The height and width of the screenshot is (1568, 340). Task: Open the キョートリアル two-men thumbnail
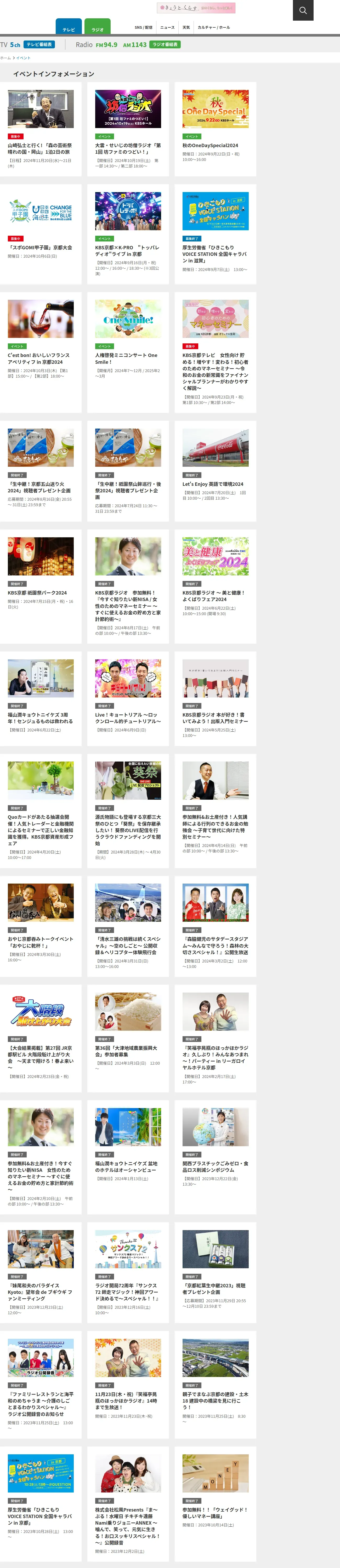point(128,679)
